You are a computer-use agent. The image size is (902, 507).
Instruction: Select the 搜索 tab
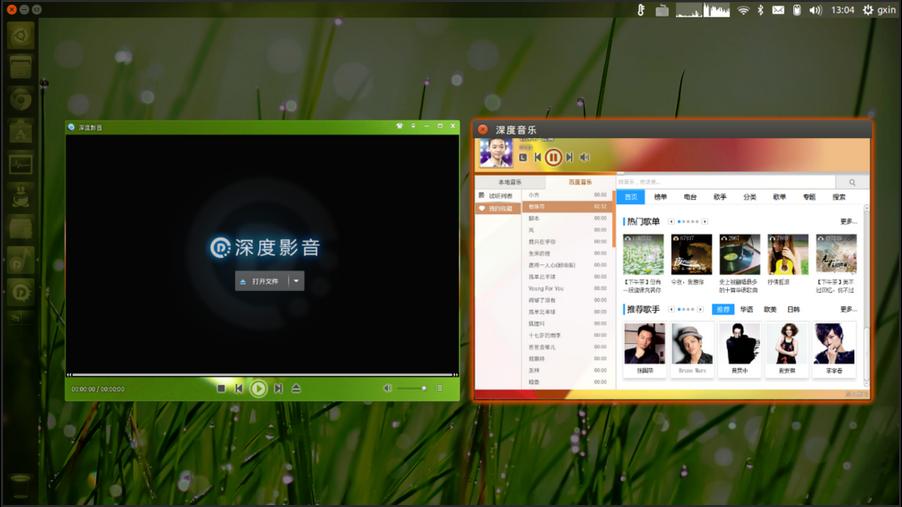coord(839,197)
